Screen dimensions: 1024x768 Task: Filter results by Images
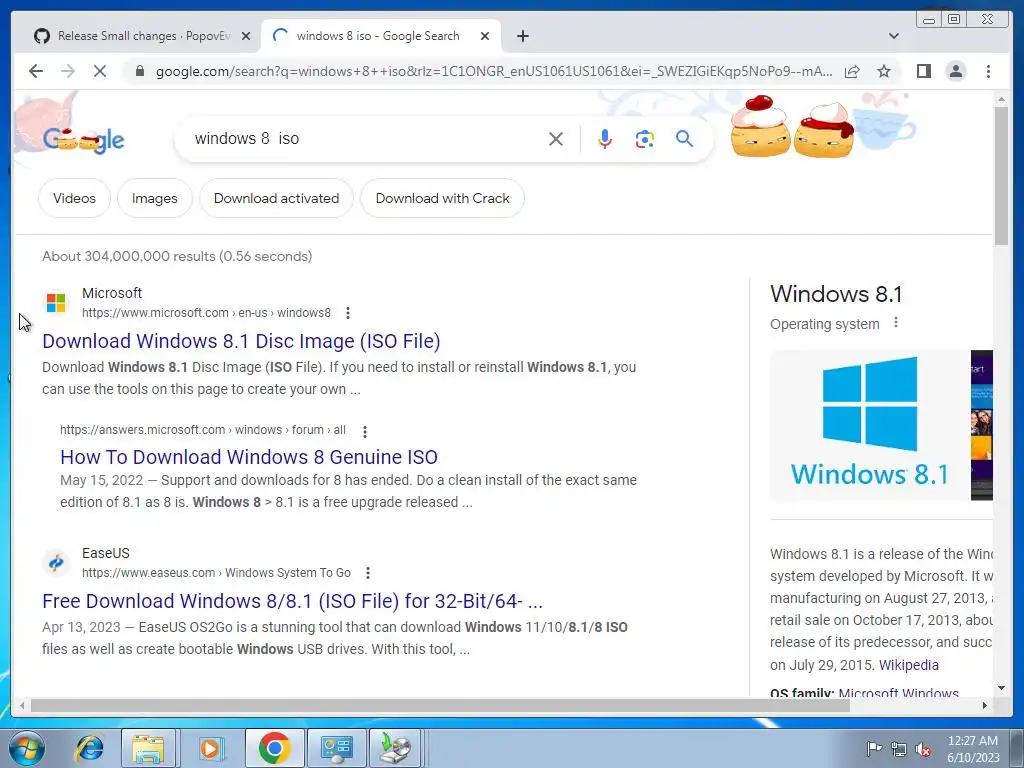click(x=155, y=198)
